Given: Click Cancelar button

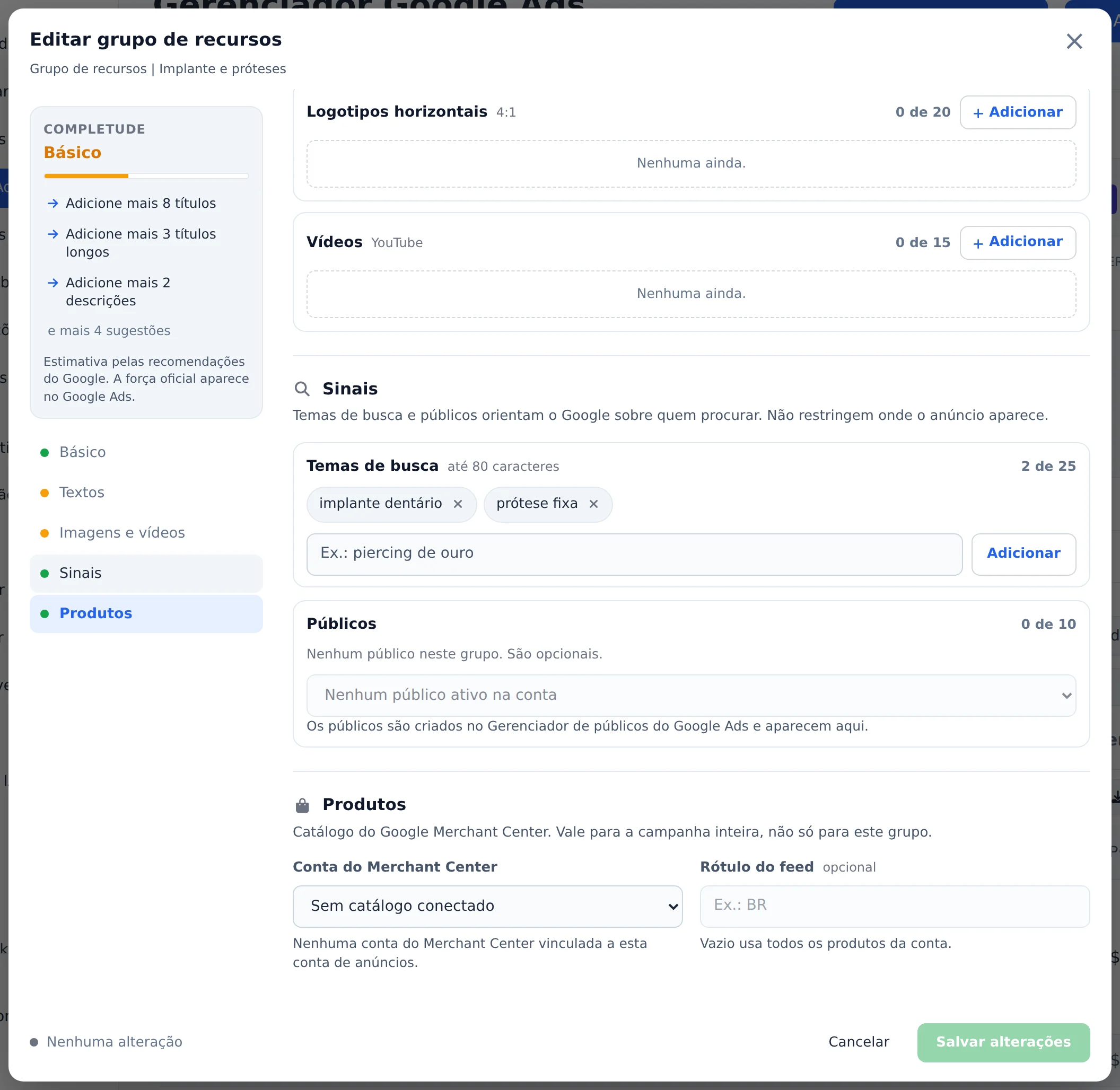Looking at the screenshot, I should tap(859, 1042).
